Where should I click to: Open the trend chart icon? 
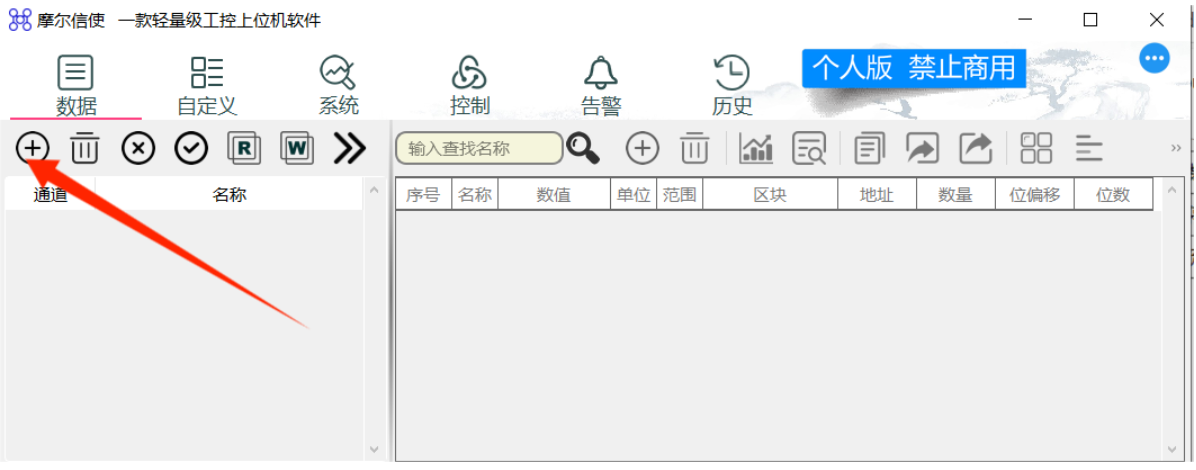click(756, 149)
